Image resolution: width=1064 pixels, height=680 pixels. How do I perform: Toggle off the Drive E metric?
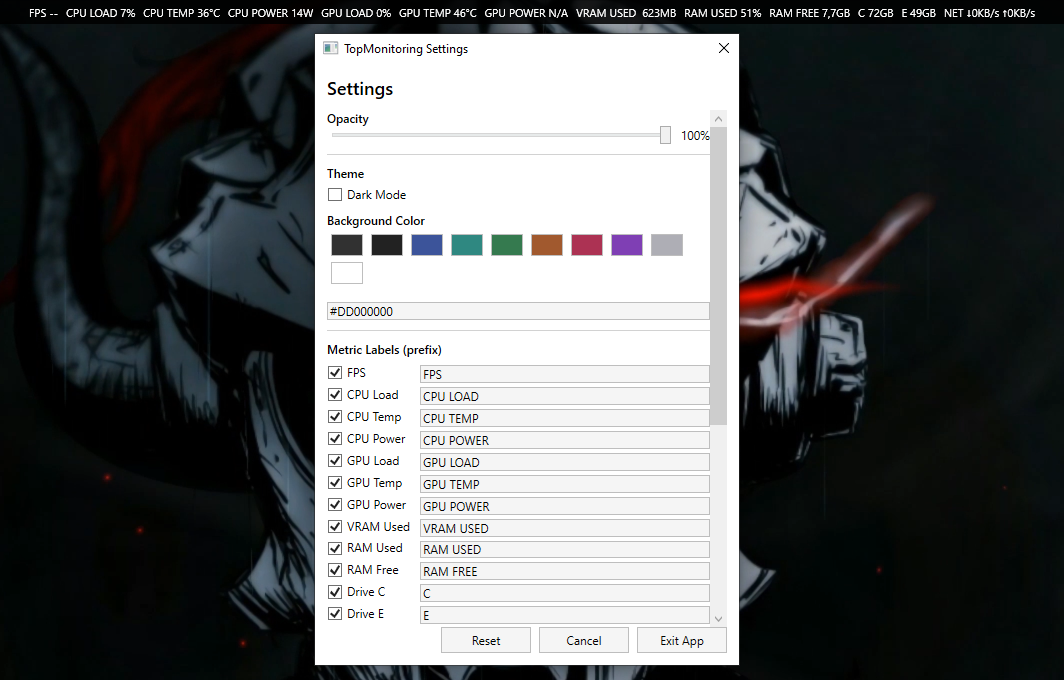(335, 613)
